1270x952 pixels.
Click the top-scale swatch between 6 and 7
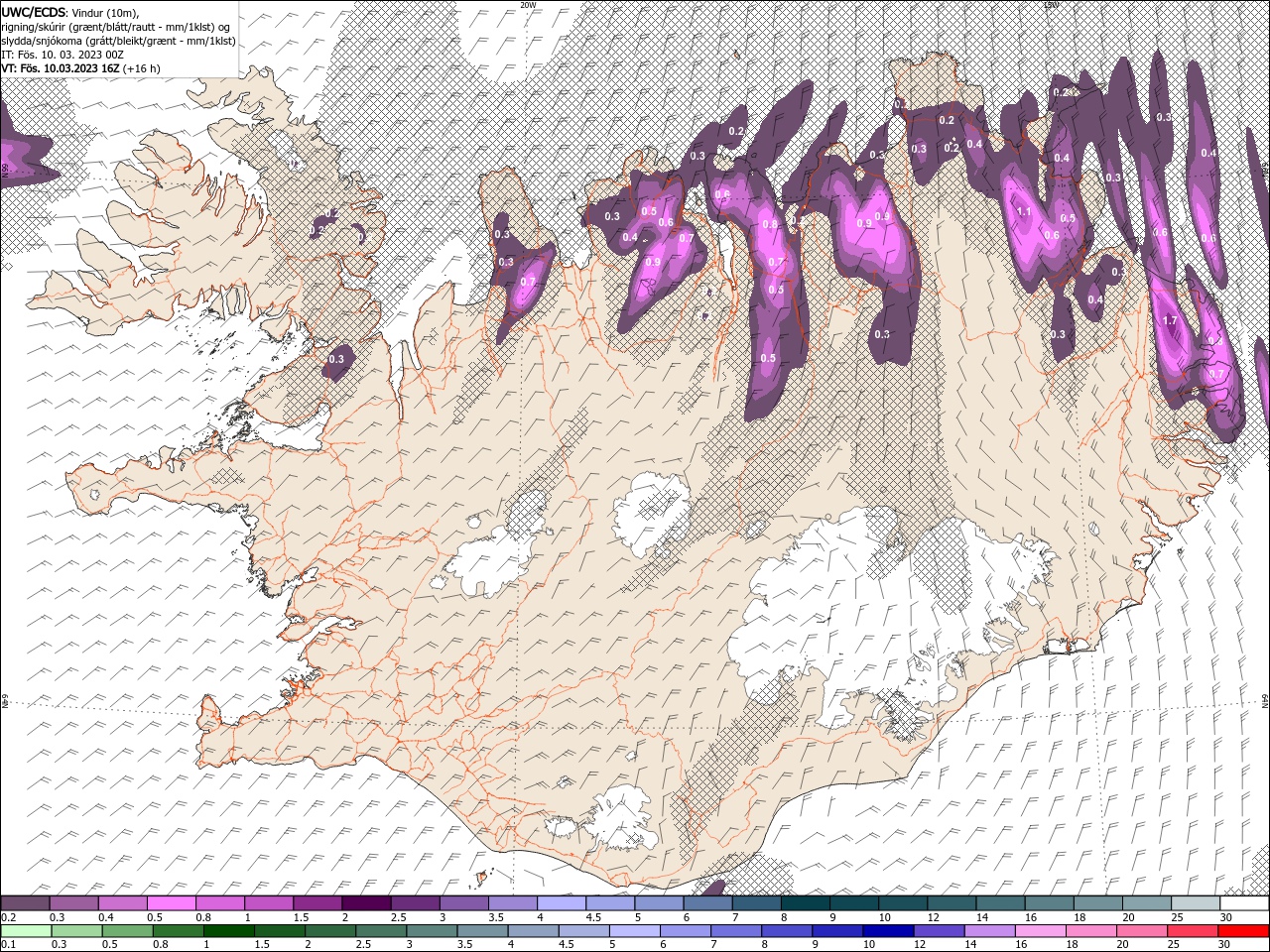(706, 903)
